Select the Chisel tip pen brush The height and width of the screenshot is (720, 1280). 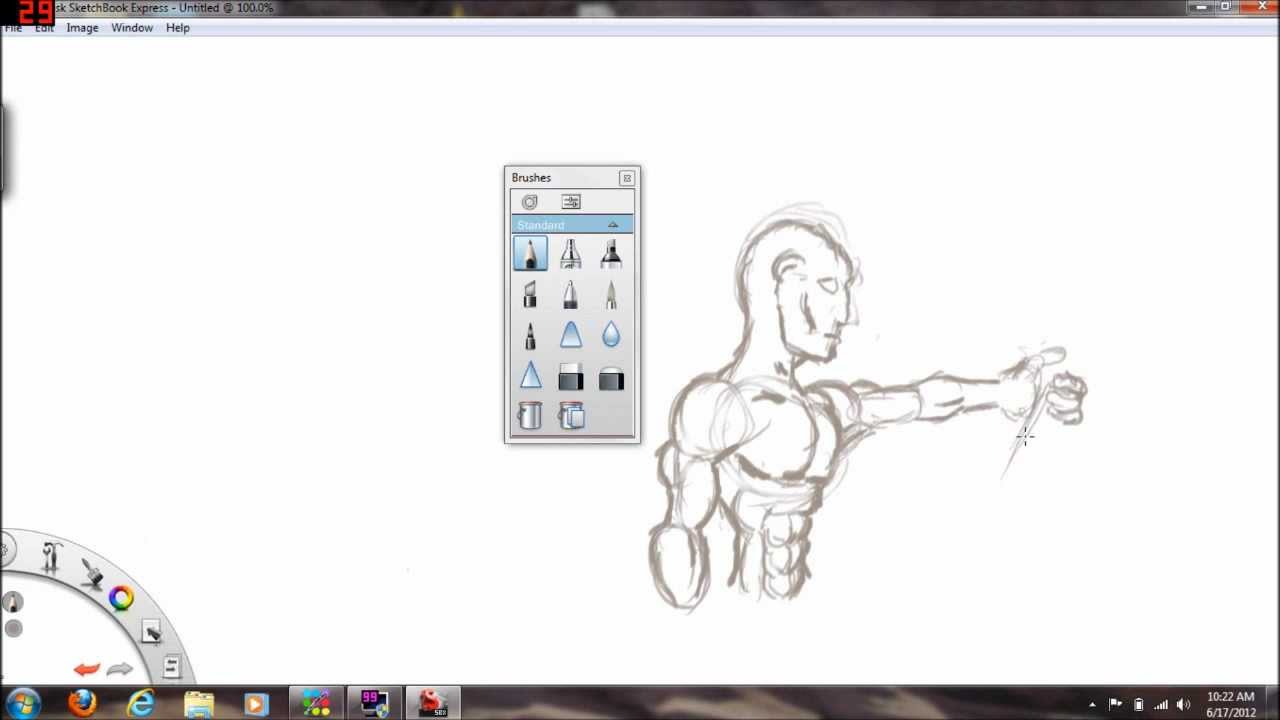[x=530, y=294]
